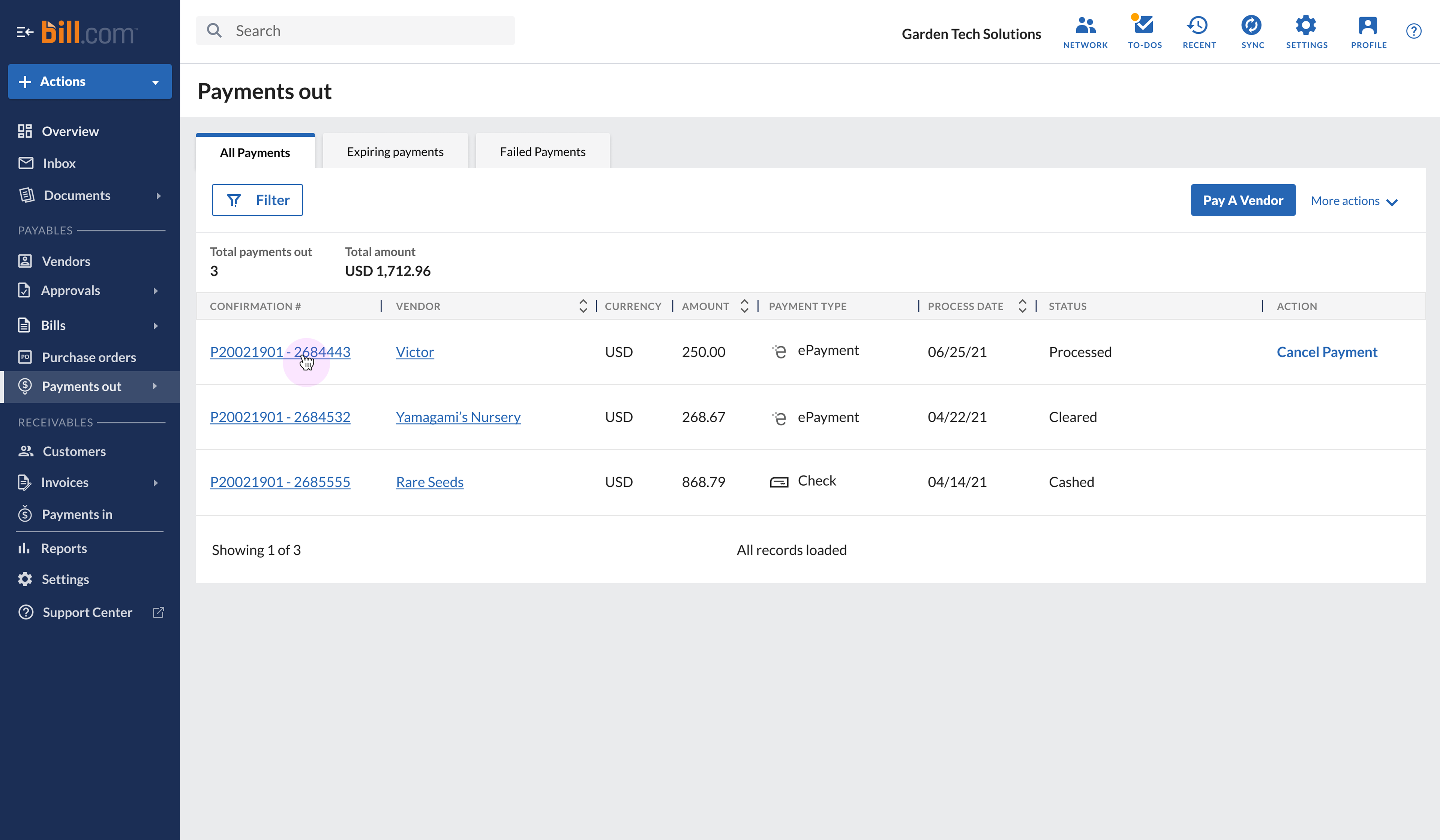
Task: Open the Rare Seeds vendor link
Action: 430,482
